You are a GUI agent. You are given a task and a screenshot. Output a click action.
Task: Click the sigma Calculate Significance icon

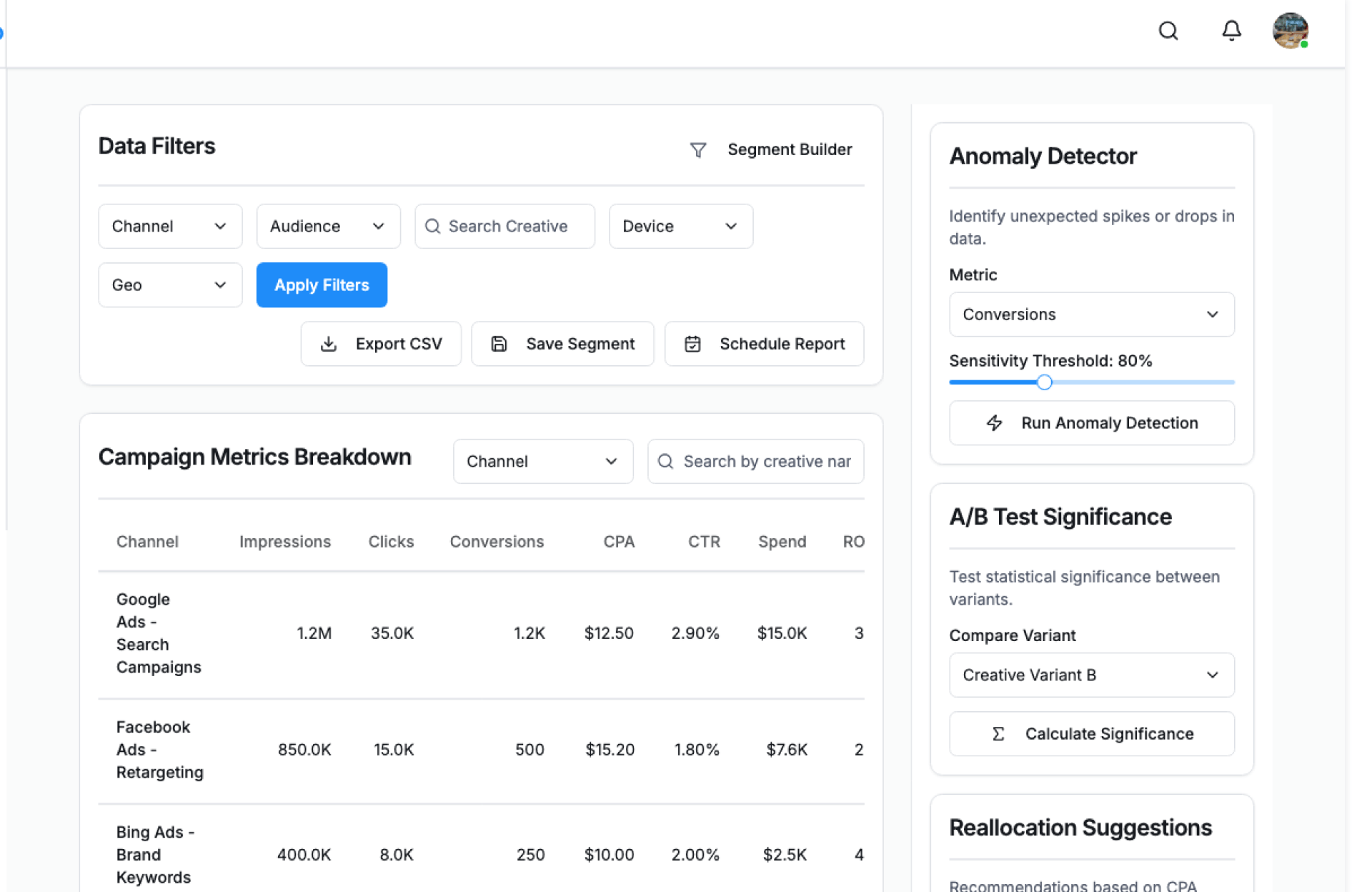coord(998,733)
